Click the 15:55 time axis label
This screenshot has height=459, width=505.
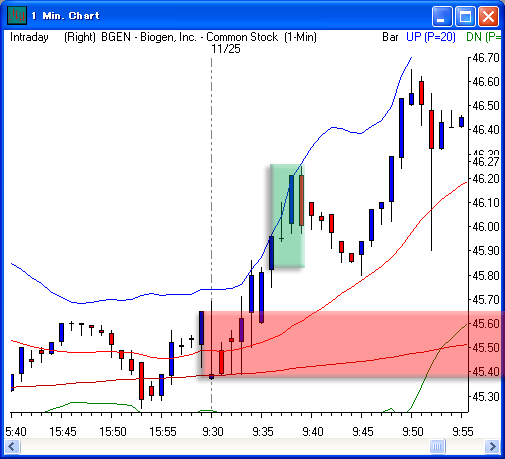point(163,432)
